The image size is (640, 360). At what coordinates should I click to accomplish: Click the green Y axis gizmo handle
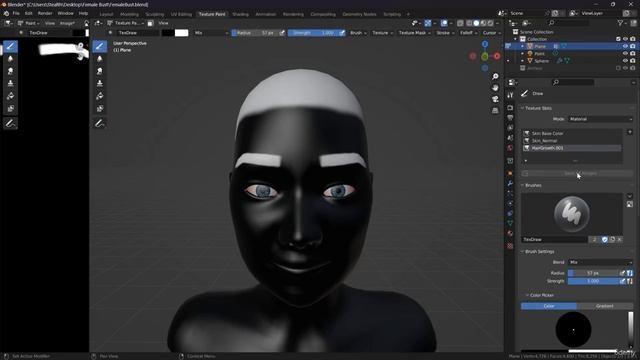[x=484, y=57]
